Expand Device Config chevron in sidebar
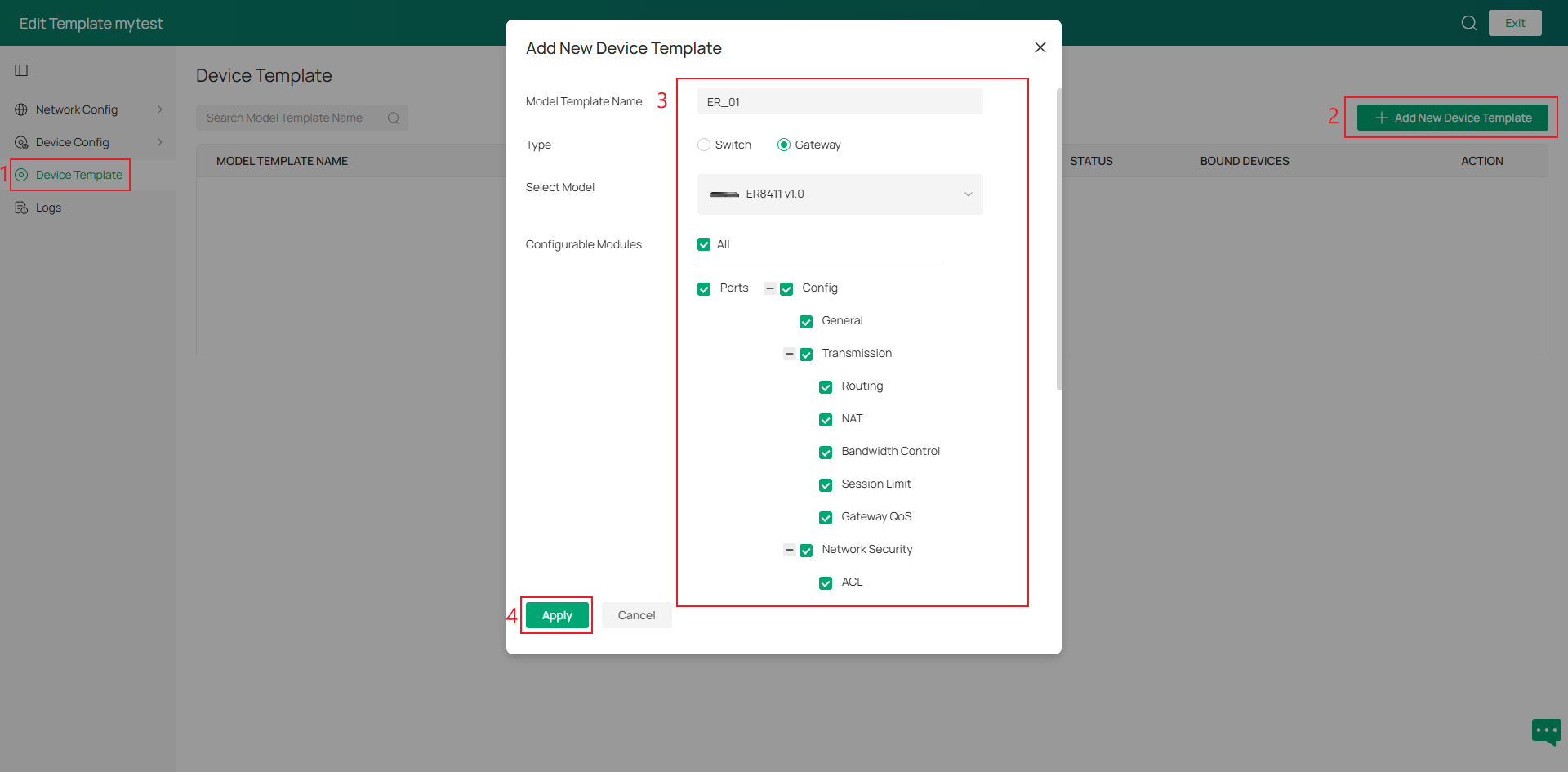The height and width of the screenshot is (772, 1568). click(160, 142)
